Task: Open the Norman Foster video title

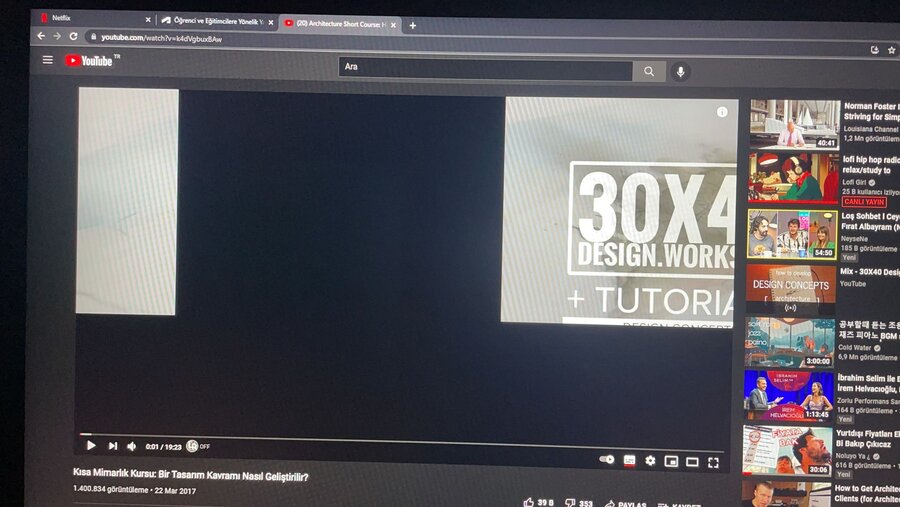Action: click(871, 111)
